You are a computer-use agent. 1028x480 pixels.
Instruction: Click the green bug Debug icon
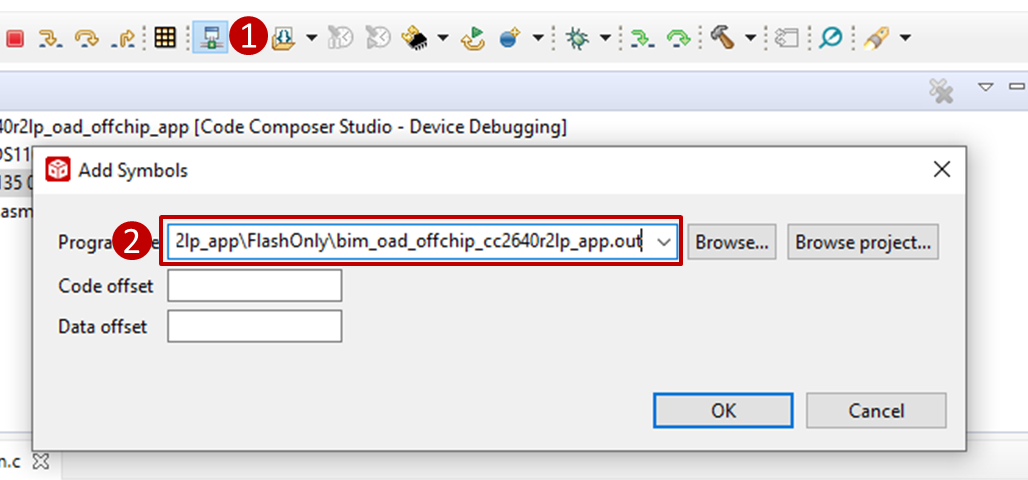pos(577,38)
